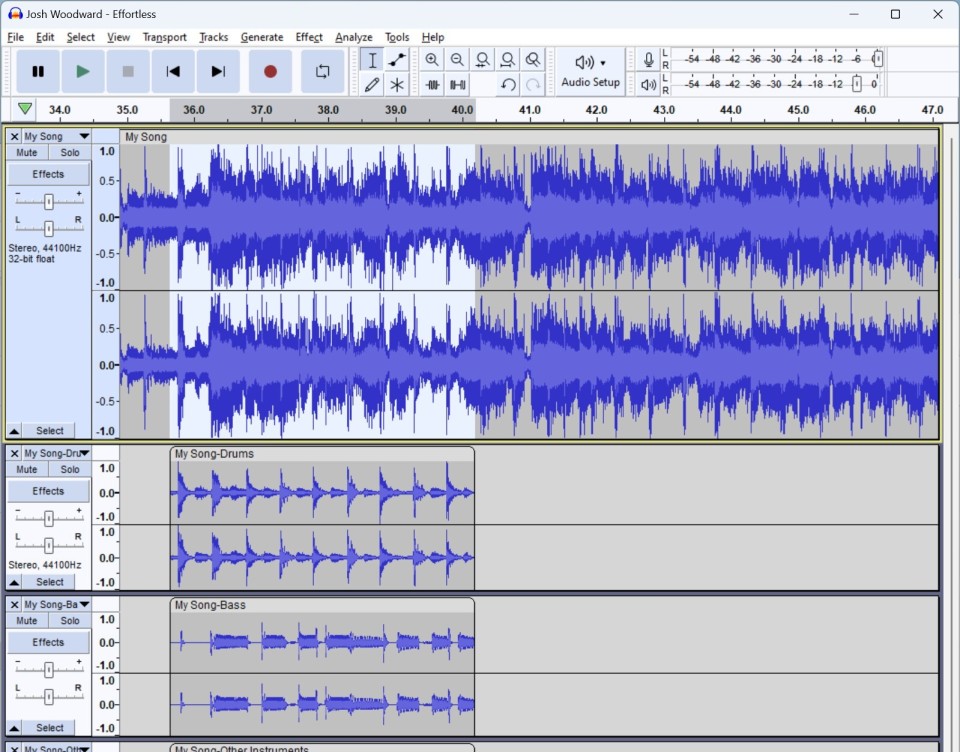Screen dimensions: 960x752
Task: Solo the My Song-Drums track
Action: click(x=69, y=469)
